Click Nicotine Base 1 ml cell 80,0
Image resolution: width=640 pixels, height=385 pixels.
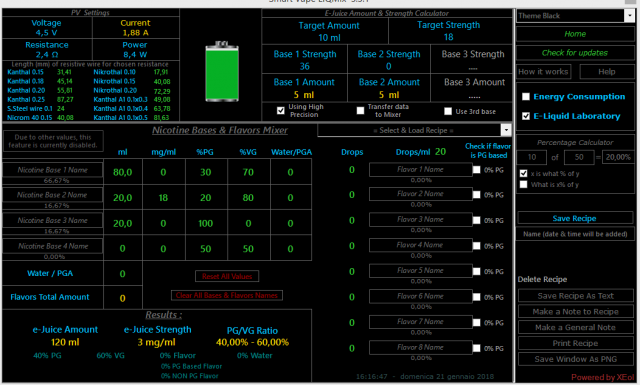point(122,172)
